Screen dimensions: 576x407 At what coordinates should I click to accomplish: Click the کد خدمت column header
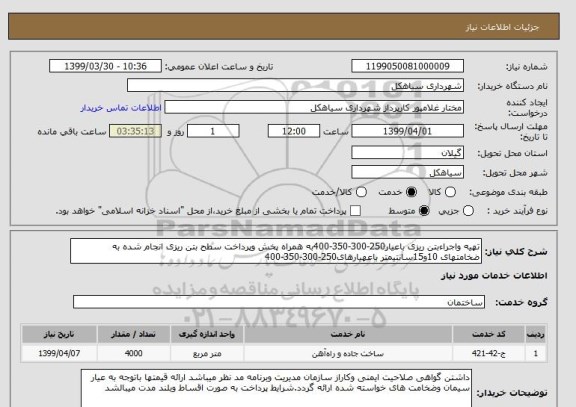tap(489, 334)
